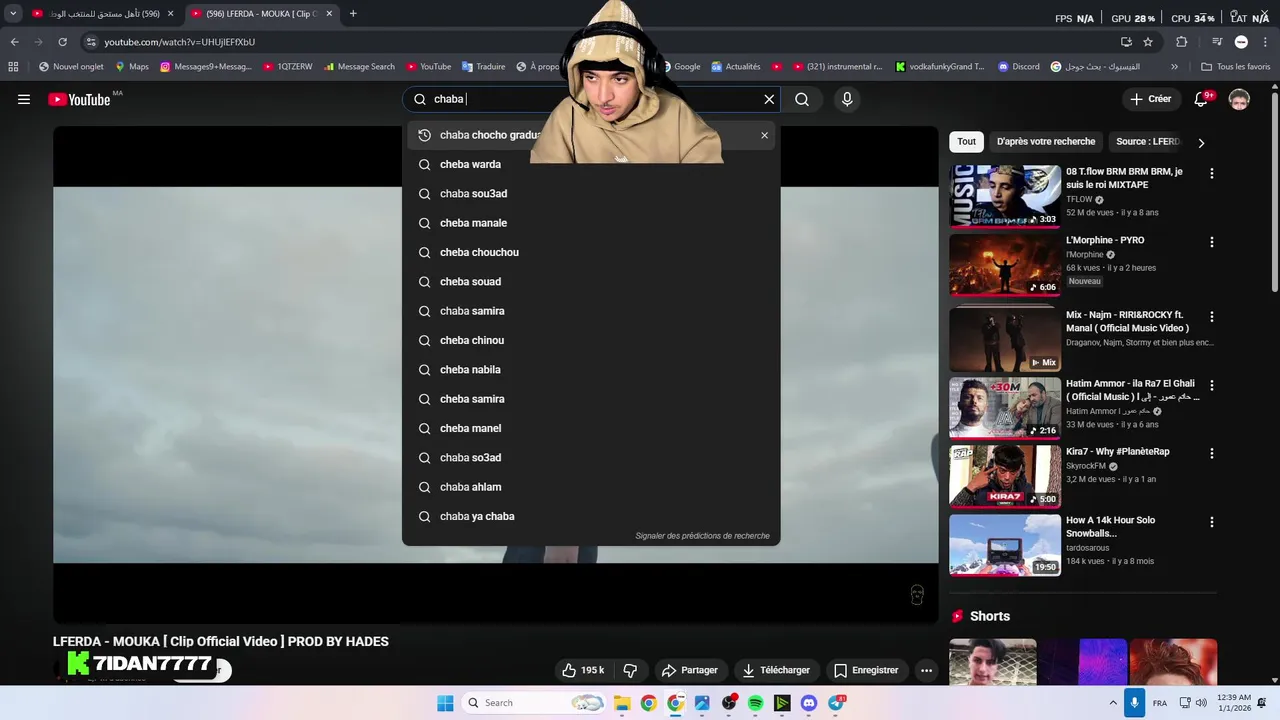Open Spotify from the taskbar
Viewport: 1280px width, 720px height.
(755, 703)
